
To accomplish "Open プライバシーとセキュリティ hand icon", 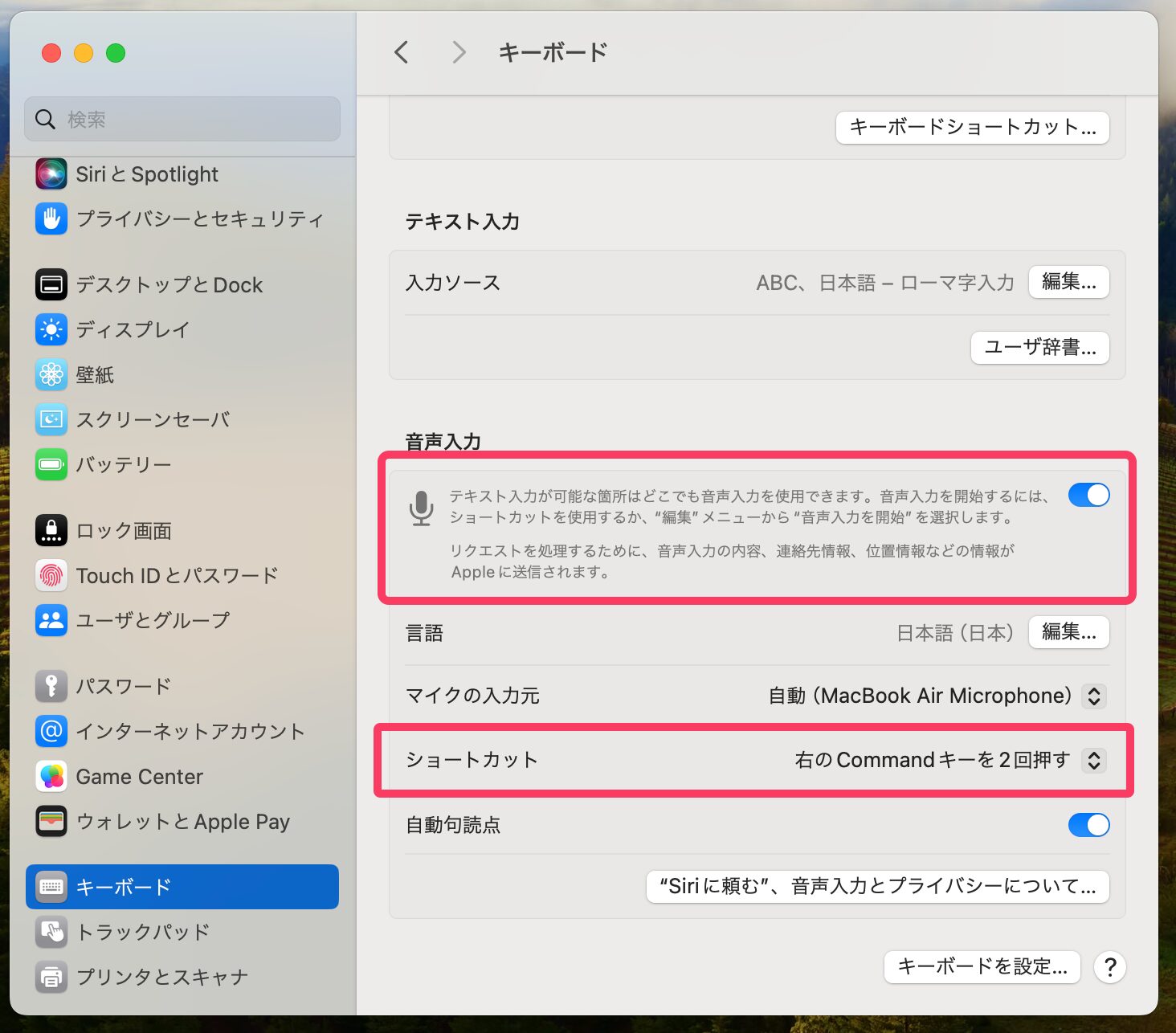I will (51, 219).
